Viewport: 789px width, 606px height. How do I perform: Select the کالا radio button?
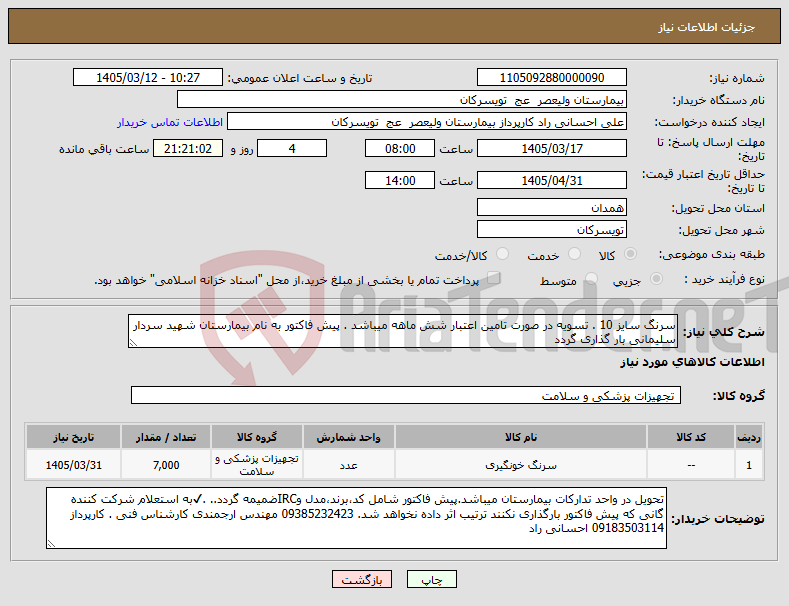pyautogui.click(x=630, y=254)
